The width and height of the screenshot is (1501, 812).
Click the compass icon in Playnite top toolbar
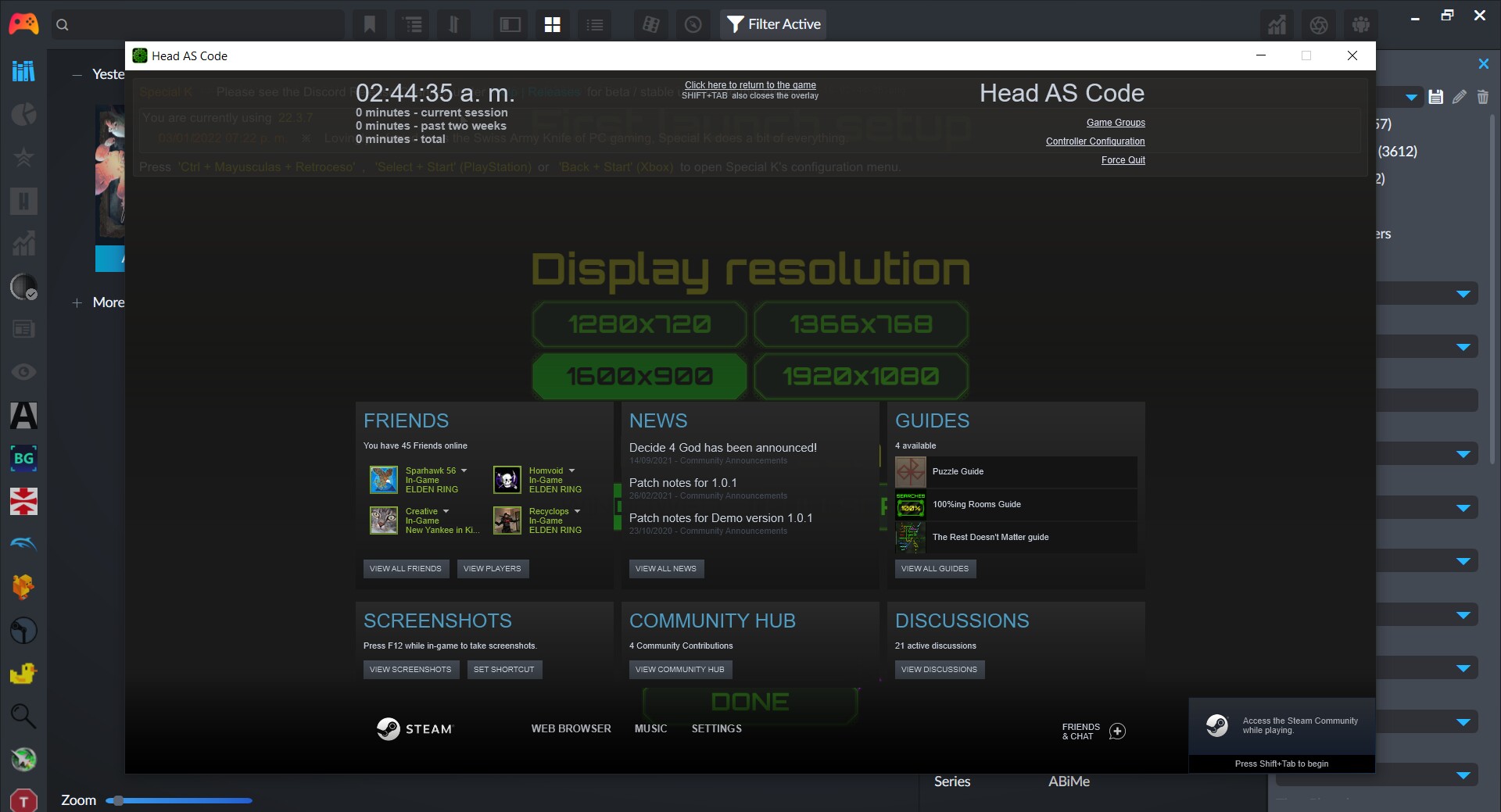[693, 24]
